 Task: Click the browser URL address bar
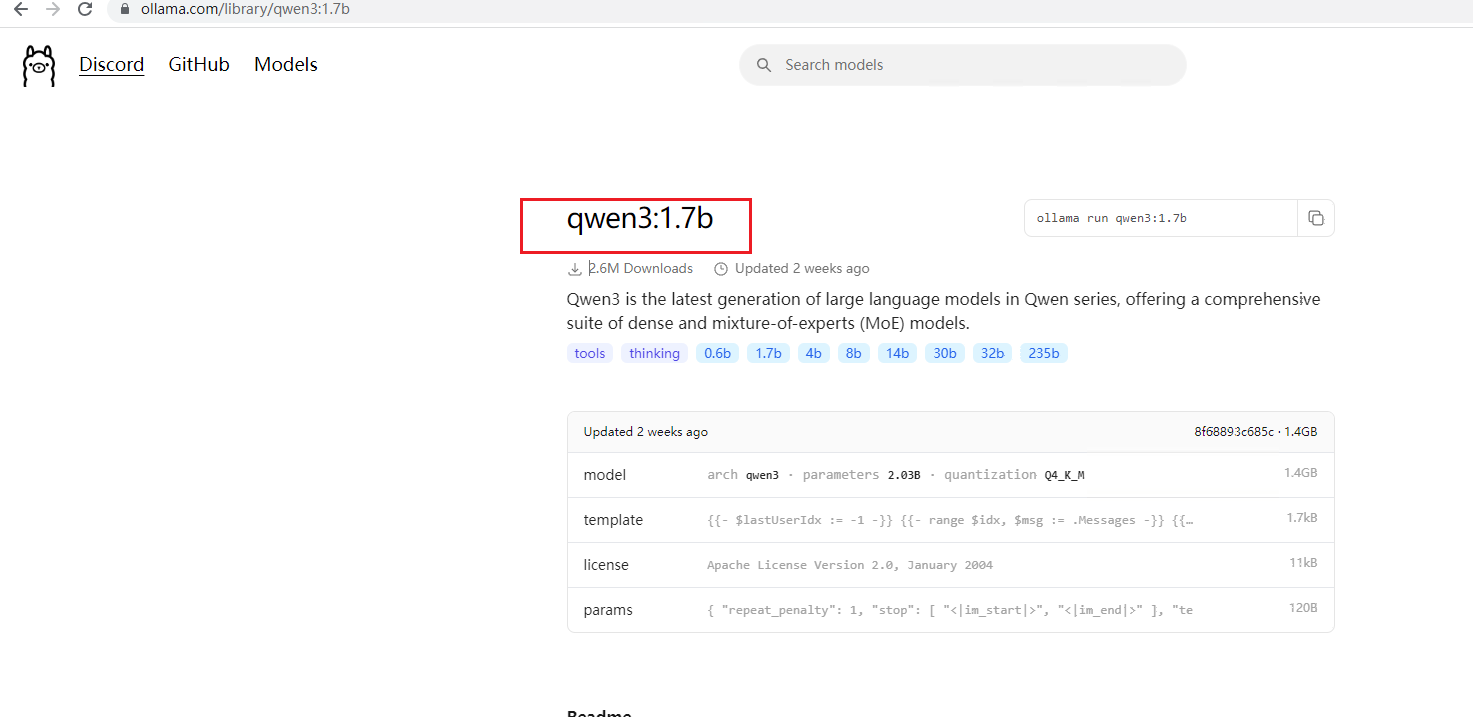click(x=790, y=9)
